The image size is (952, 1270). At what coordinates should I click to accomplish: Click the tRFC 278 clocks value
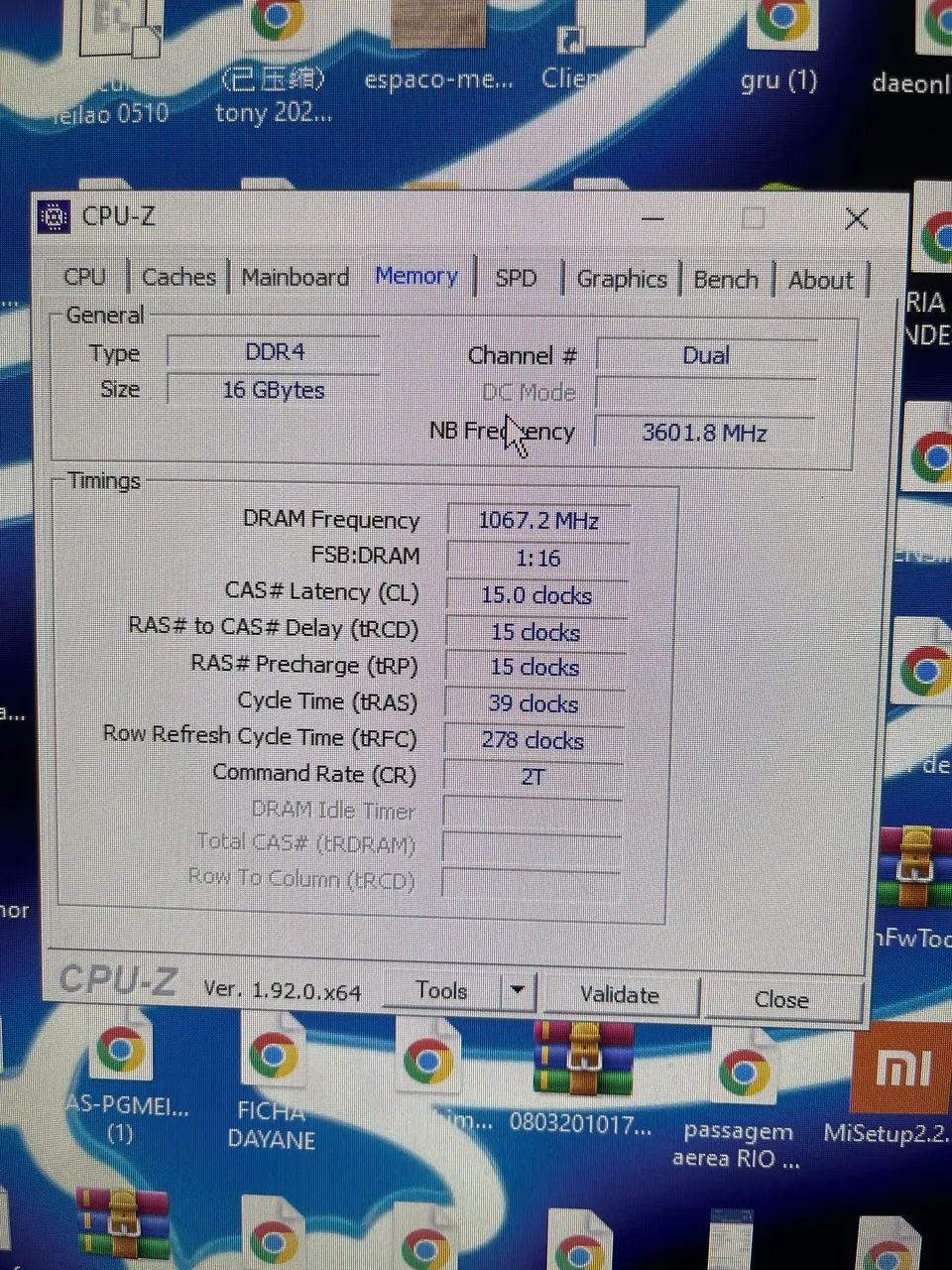click(533, 740)
